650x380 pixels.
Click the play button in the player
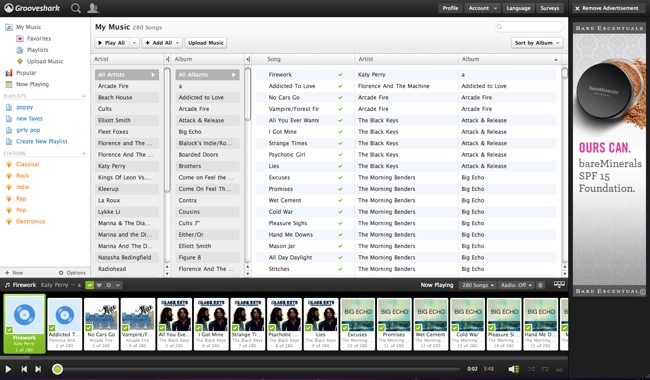[x=8, y=369]
